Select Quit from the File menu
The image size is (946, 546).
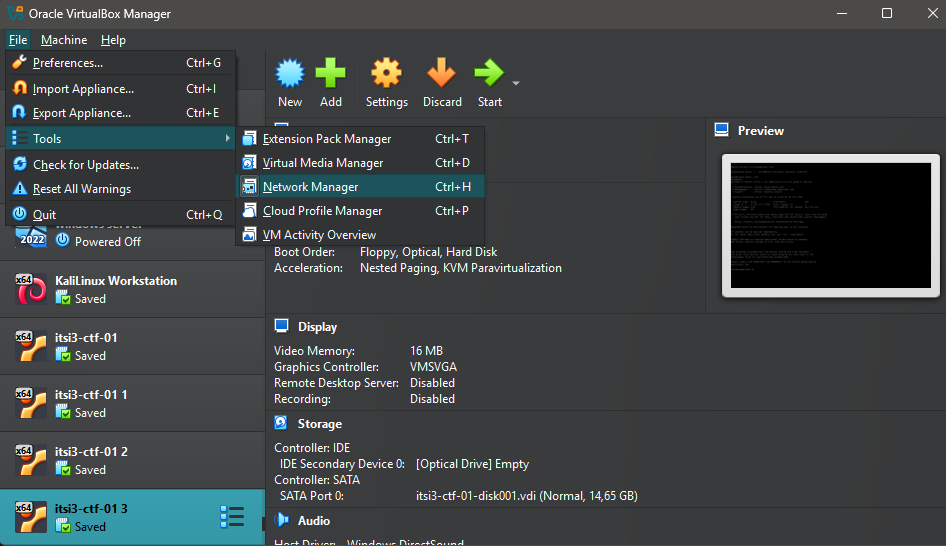coord(119,215)
